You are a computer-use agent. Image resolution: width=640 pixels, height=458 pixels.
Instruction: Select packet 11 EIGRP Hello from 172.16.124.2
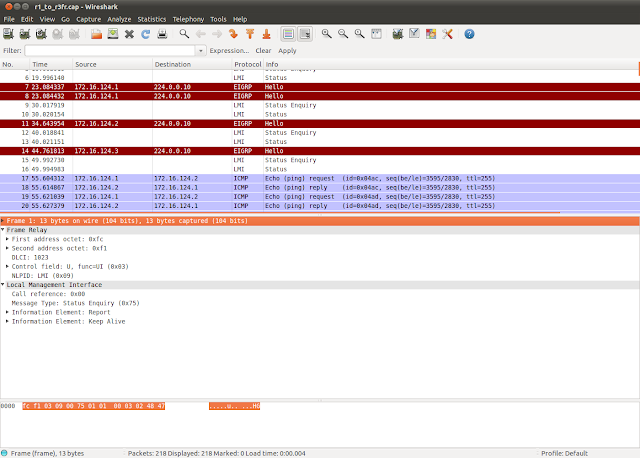[x=320, y=123]
